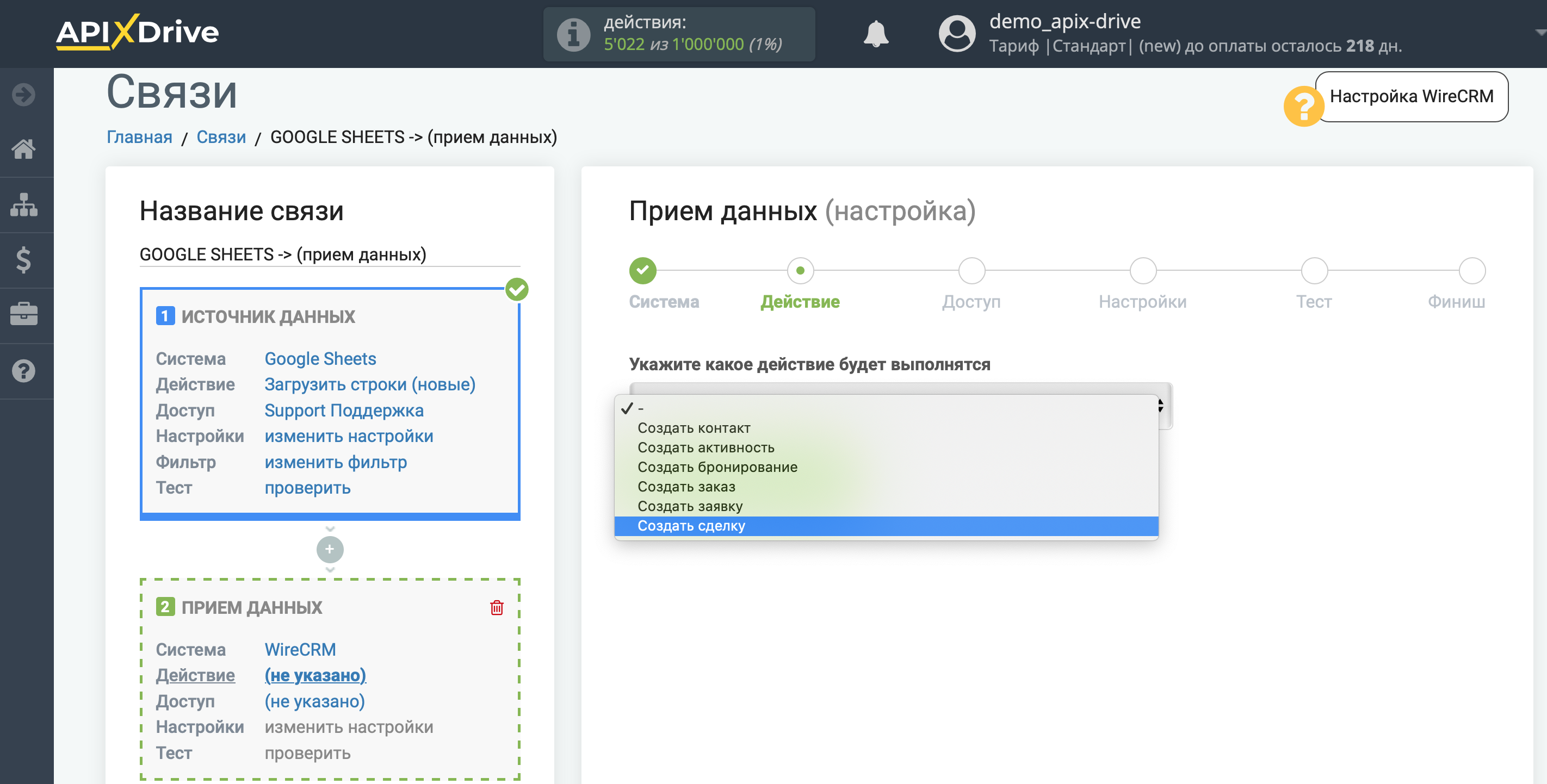Click the 'demo_apix-drive' username
The width and height of the screenshot is (1547, 784).
(x=1065, y=22)
